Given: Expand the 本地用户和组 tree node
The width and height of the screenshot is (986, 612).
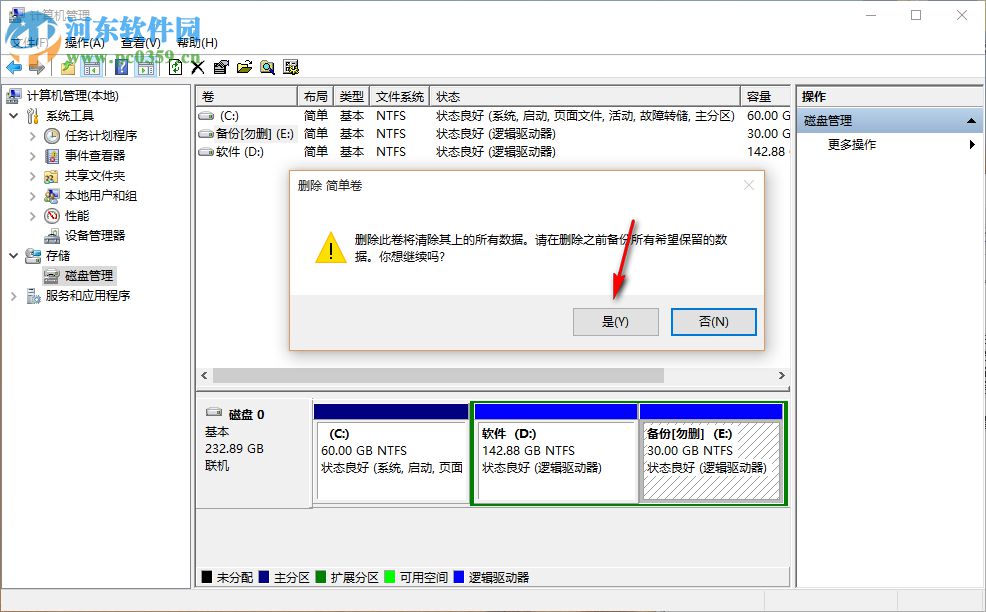Looking at the screenshot, I should (31, 195).
